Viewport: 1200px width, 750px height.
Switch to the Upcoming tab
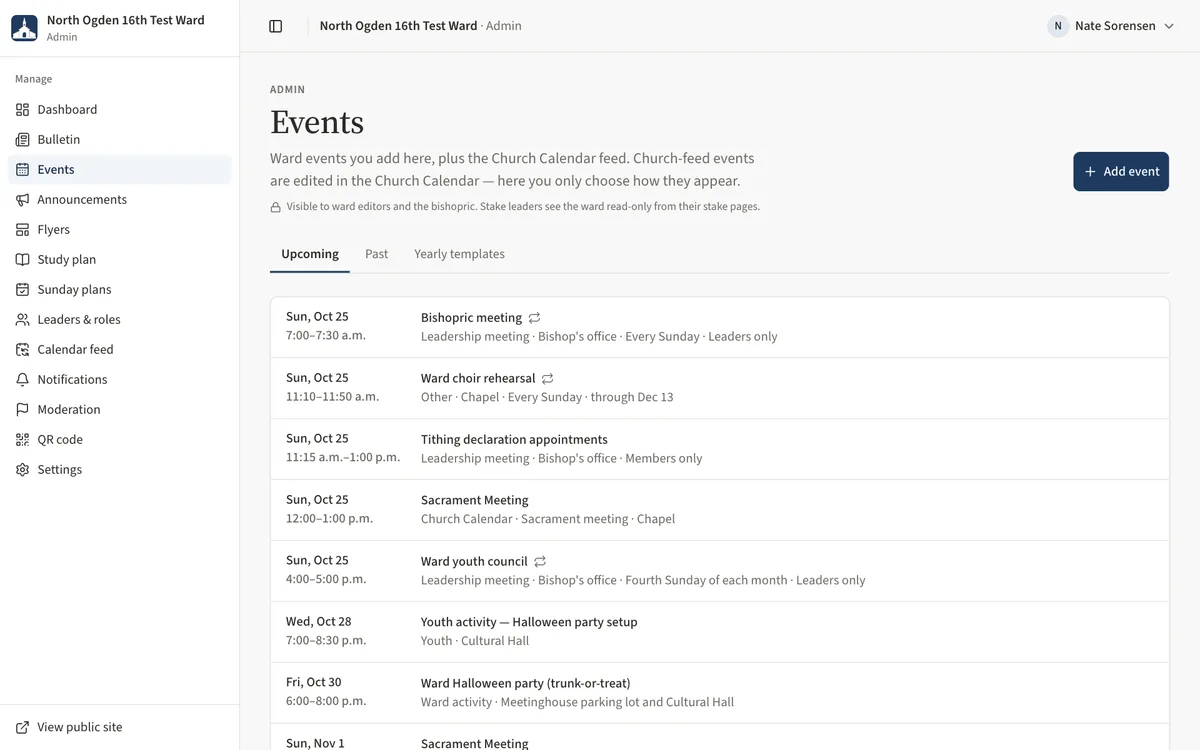(x=310, y=254)
